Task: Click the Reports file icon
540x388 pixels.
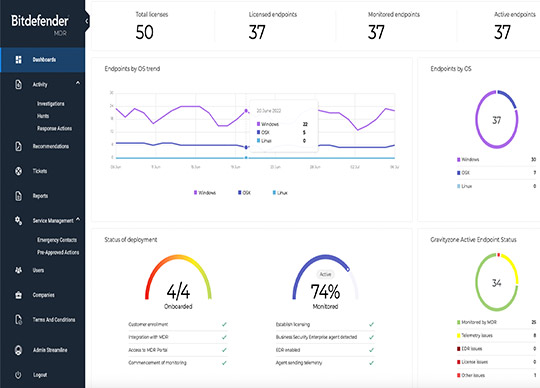Action: coord(19,196)
